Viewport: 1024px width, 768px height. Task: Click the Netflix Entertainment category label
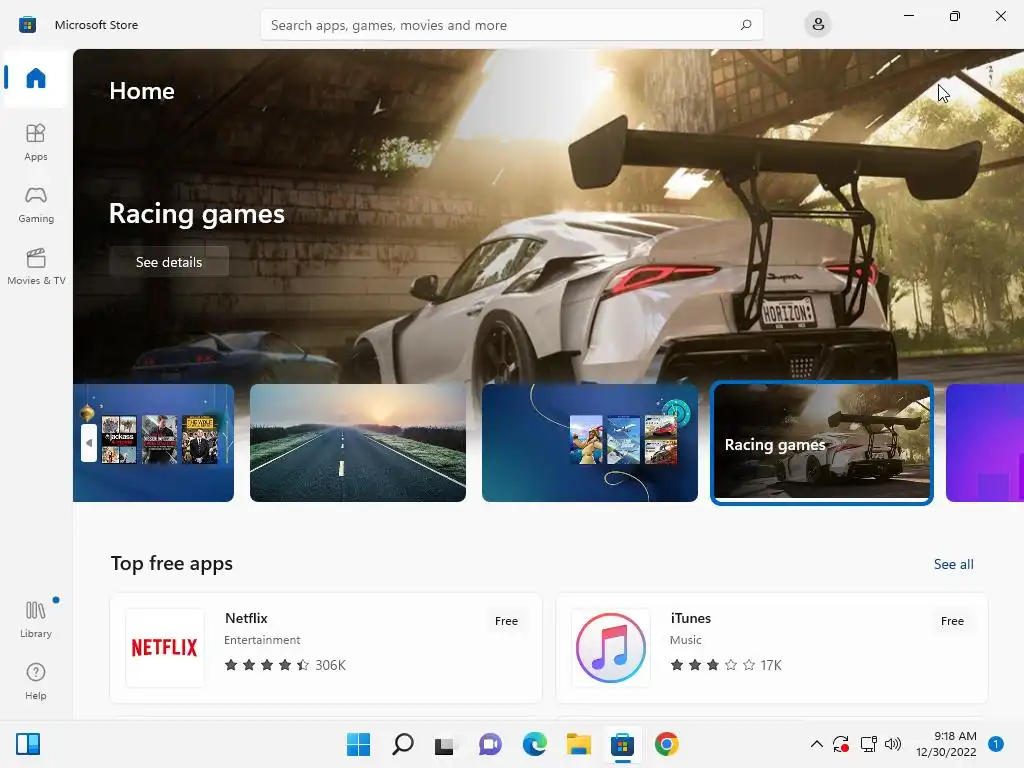point(262,640)
